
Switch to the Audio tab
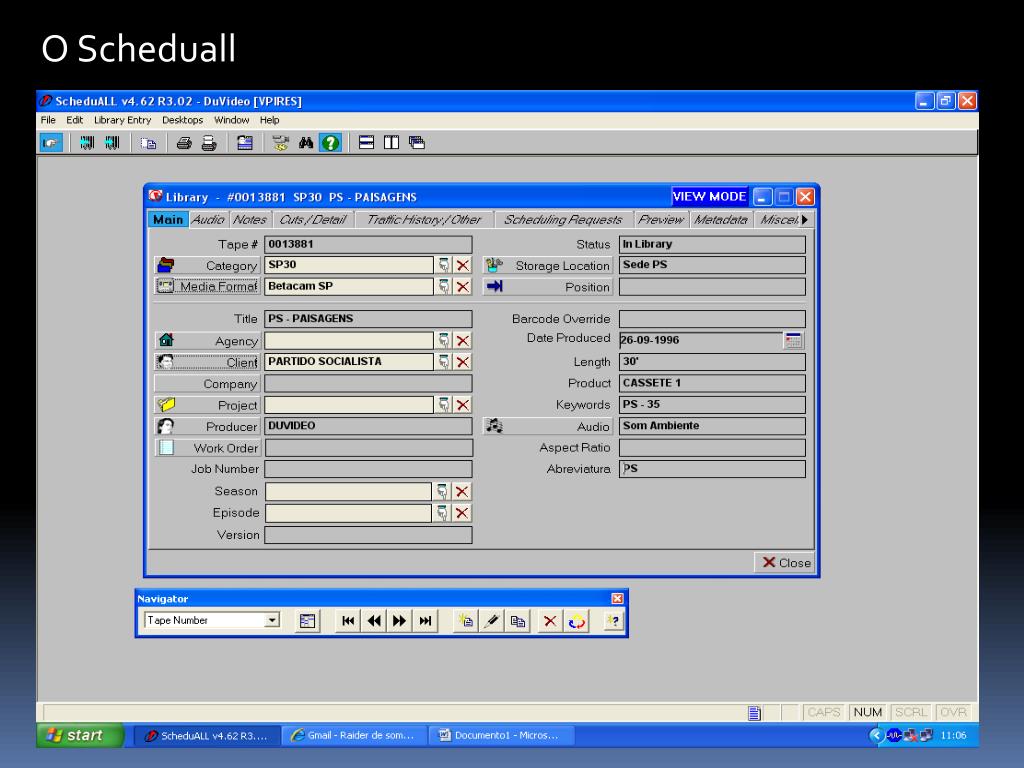point(208,220)
